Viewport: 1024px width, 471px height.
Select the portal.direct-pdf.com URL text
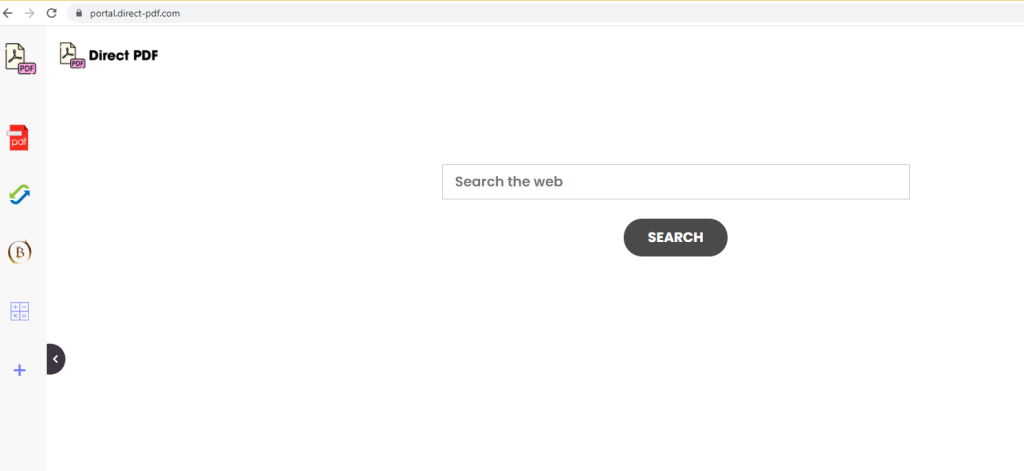point(135,13)
